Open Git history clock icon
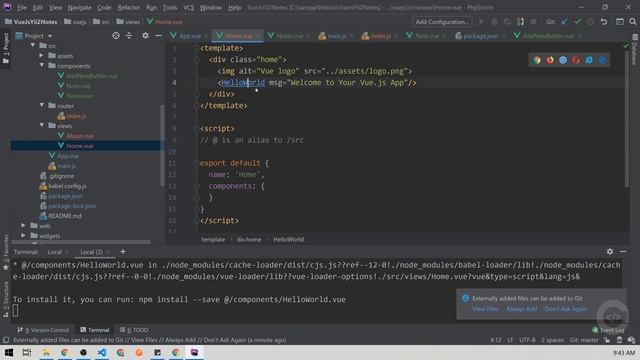Screen dimensions: 640x360 click(590, 22)
